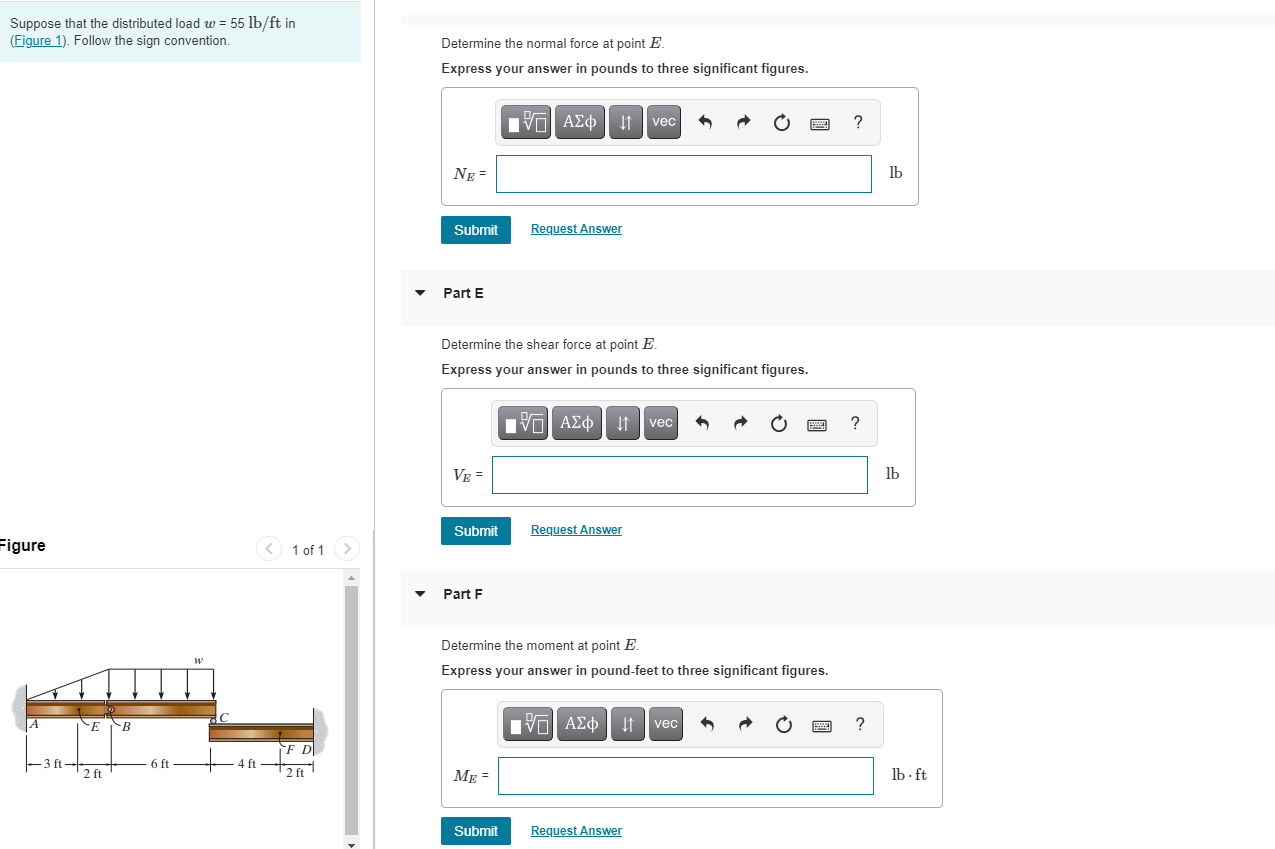Click the next figure navigation arrow

click(x=346, y=549)
